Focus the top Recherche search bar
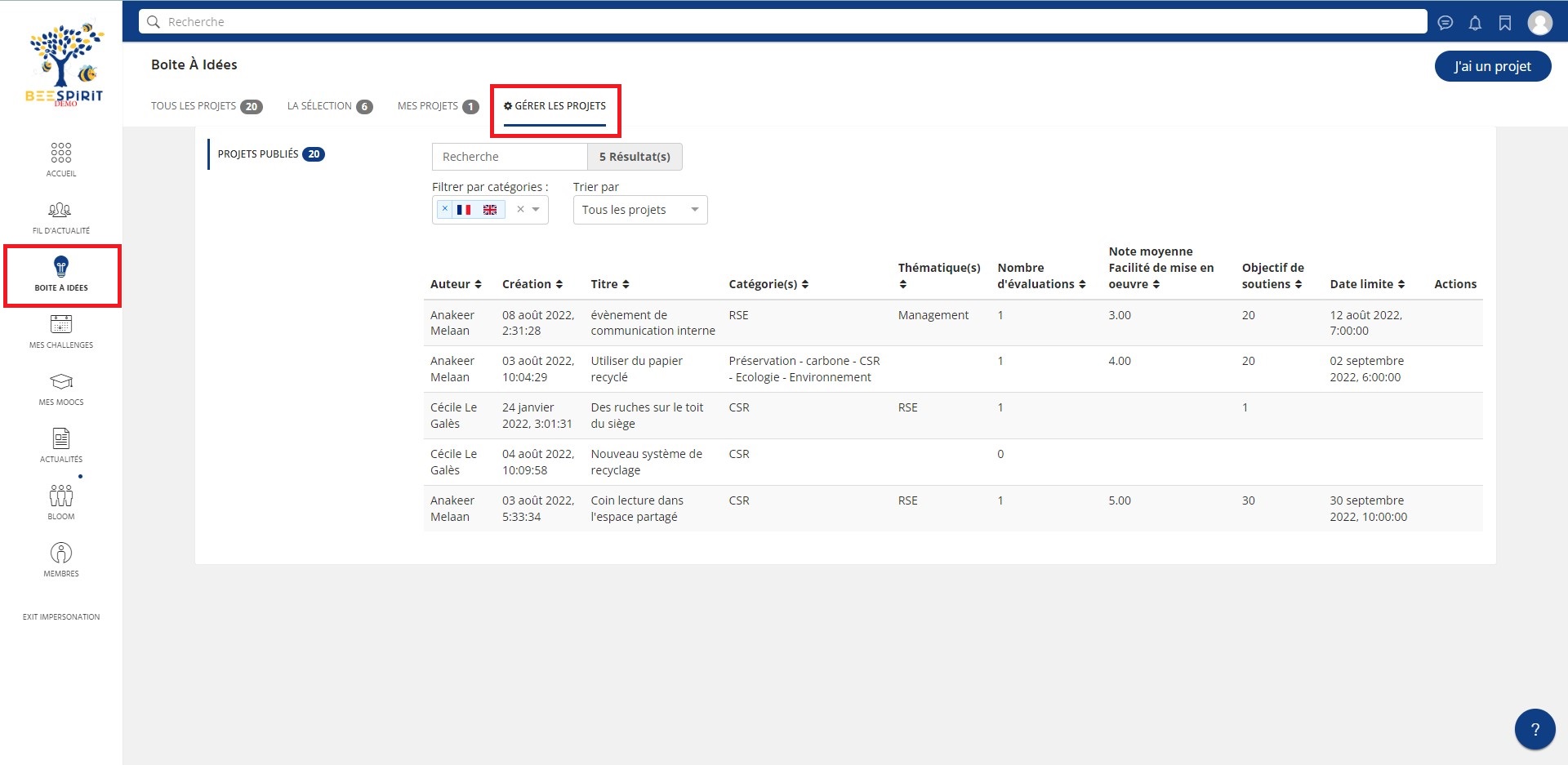The image size is (1568, 765). 783,22
